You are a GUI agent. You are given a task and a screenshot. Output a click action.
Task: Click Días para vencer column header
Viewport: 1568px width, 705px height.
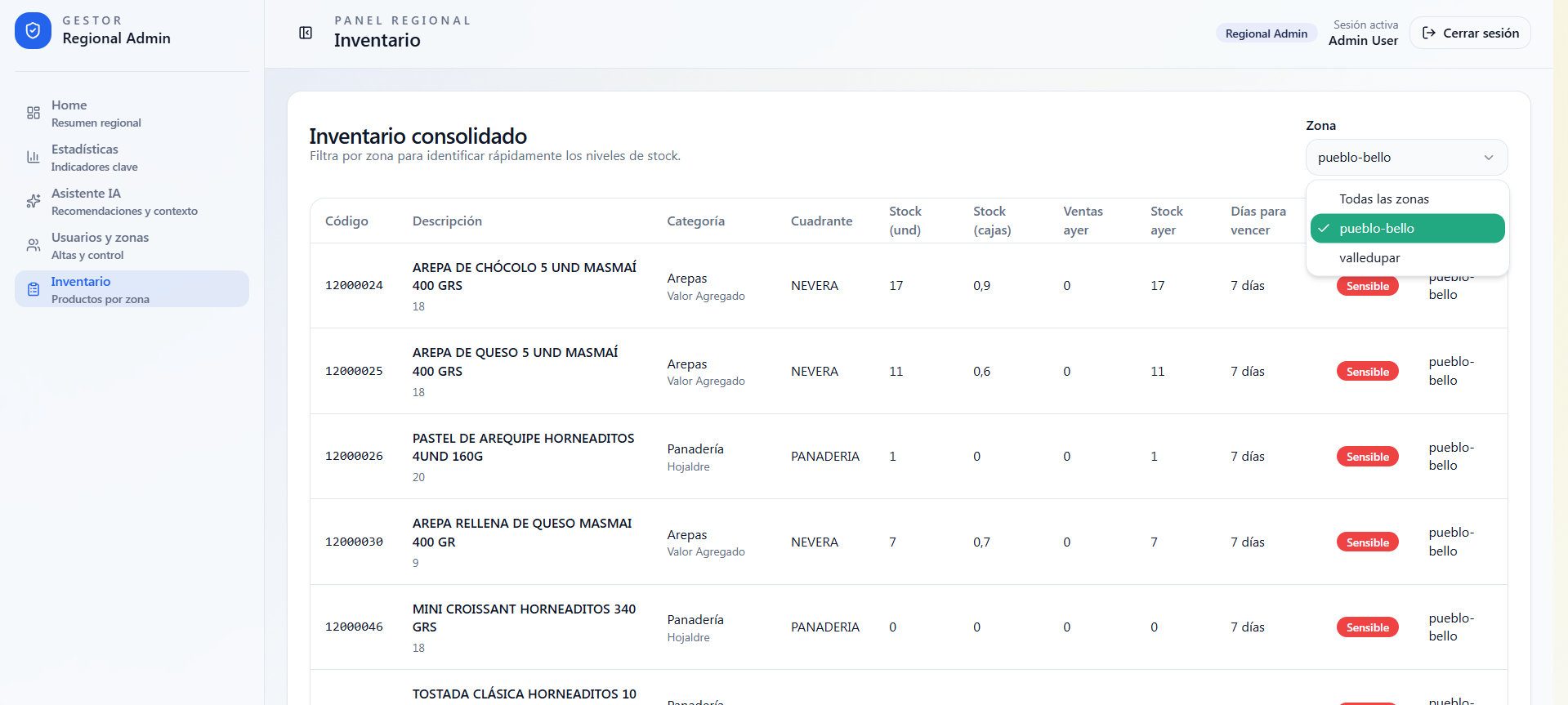click(x=1258, y=221)
